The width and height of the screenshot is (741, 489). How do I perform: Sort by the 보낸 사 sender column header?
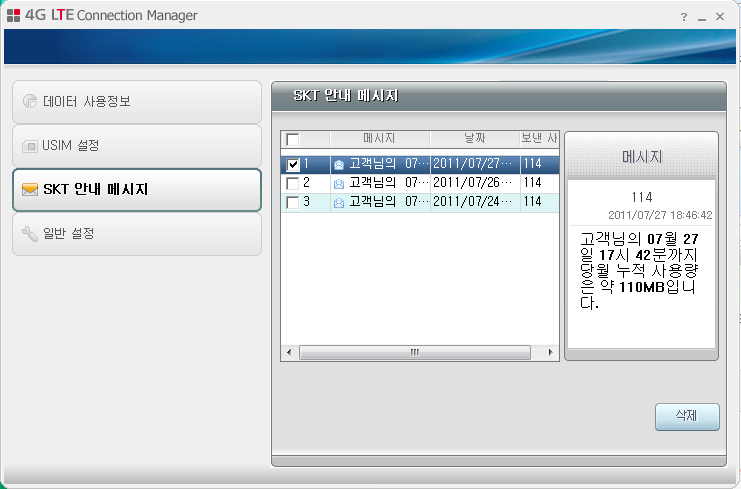point(539,138)
